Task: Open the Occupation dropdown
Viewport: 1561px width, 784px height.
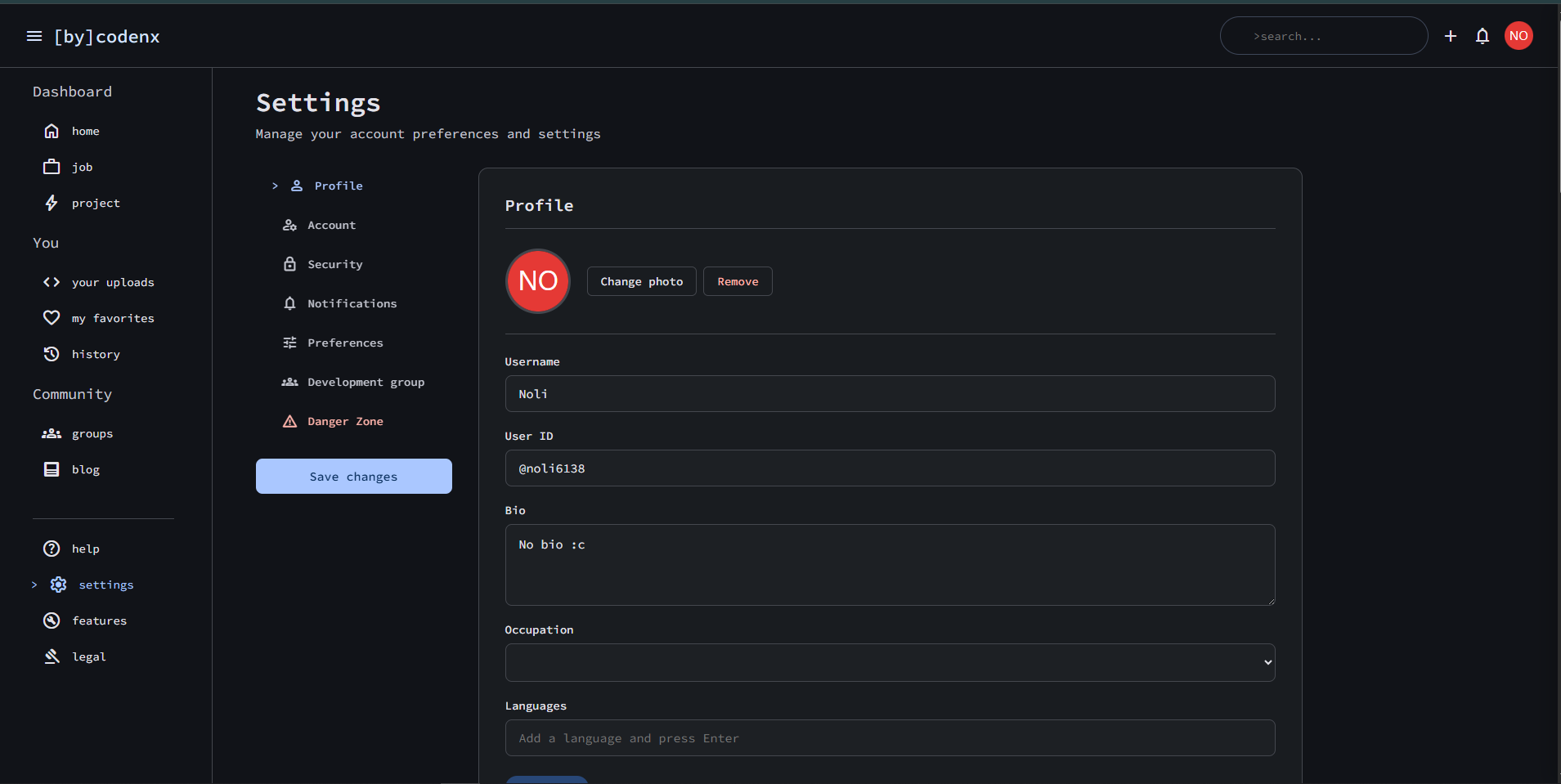Action: pyautogui.click(x=890, y=662)
